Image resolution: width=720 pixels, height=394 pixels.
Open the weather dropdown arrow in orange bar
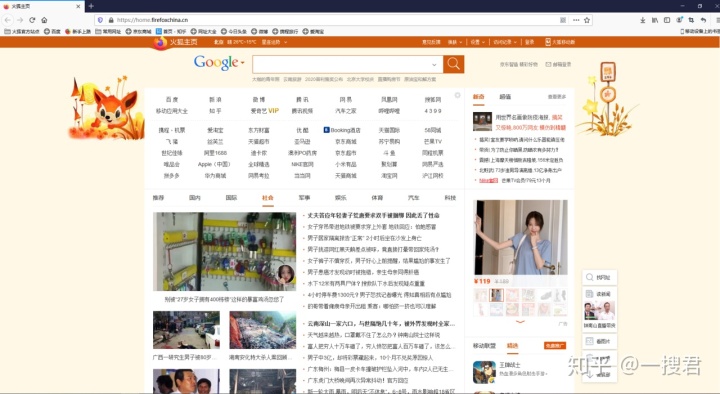(285, 42)
